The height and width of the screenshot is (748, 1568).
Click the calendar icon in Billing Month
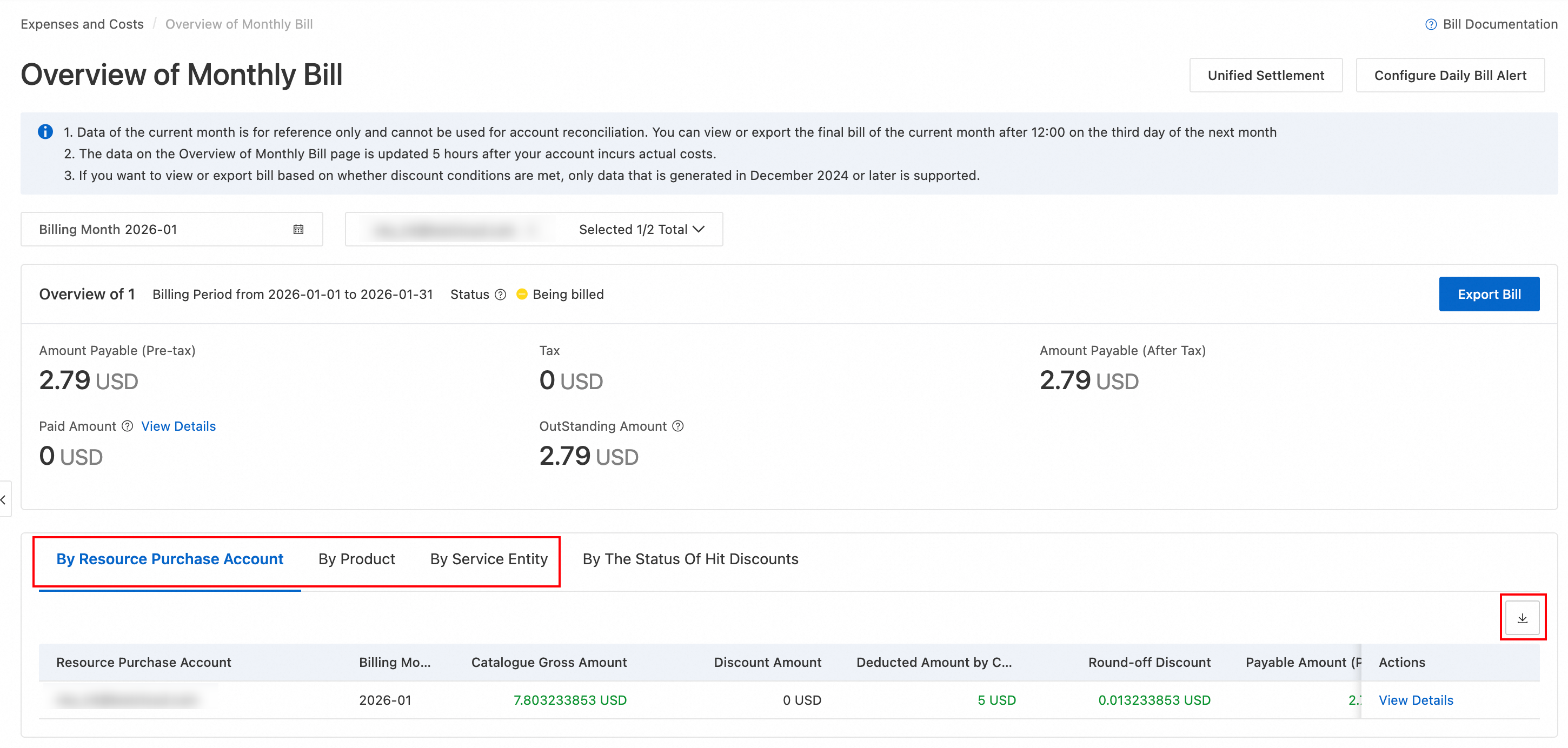(x=298, y=230)
